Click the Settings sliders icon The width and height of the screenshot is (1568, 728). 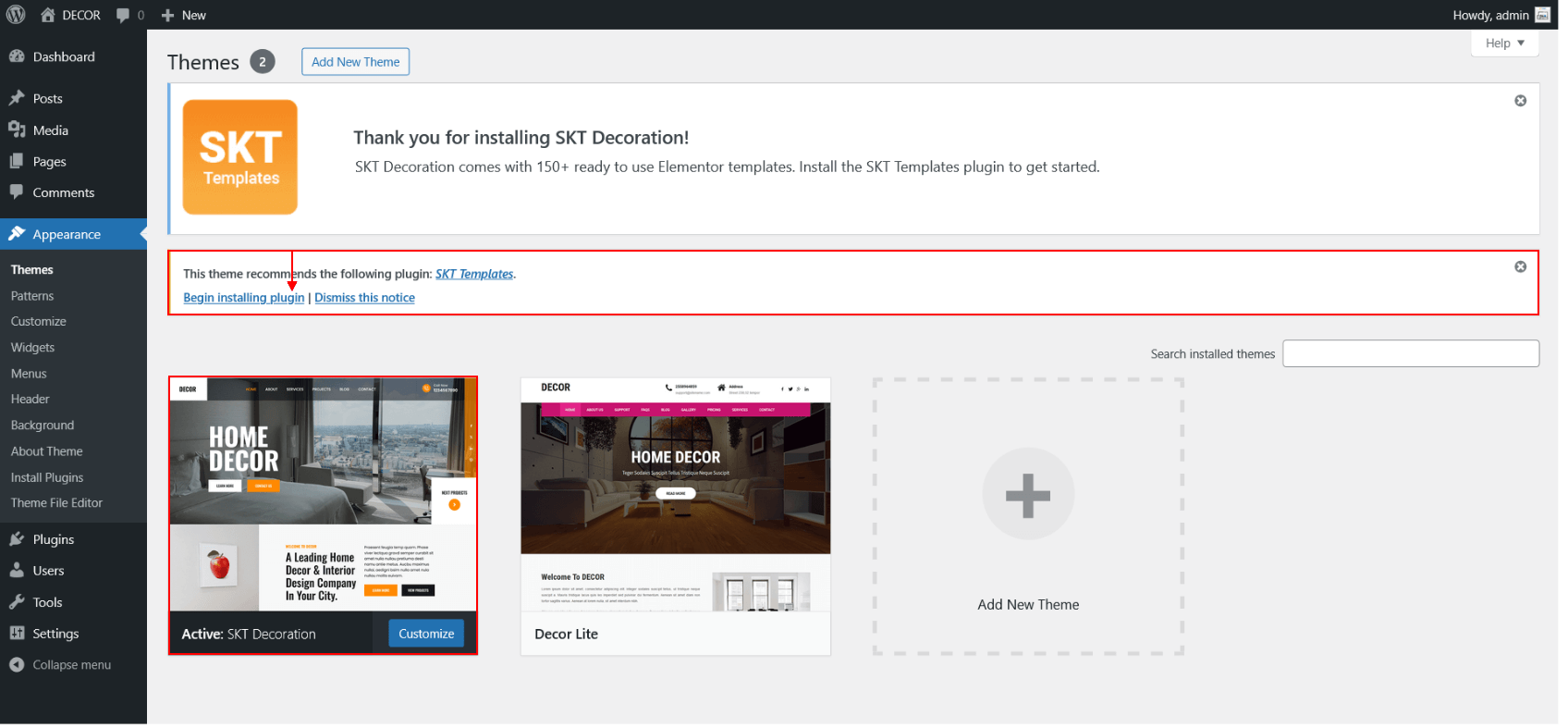pyautogui.click(x=17, y=634)
